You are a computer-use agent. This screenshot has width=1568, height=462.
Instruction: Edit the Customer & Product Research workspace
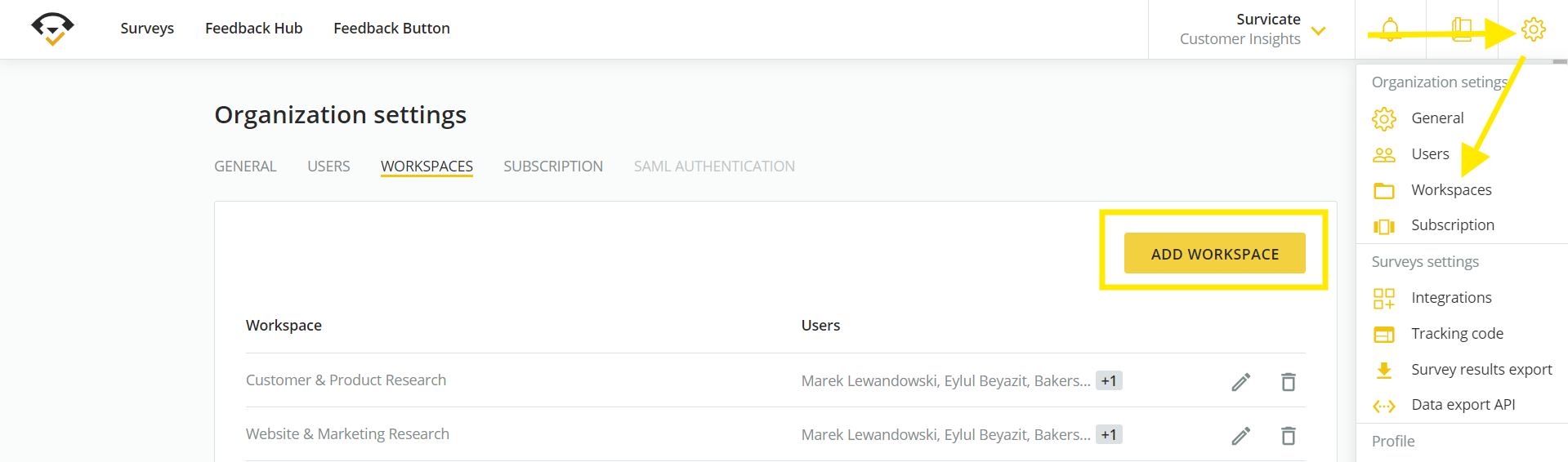1240,381
